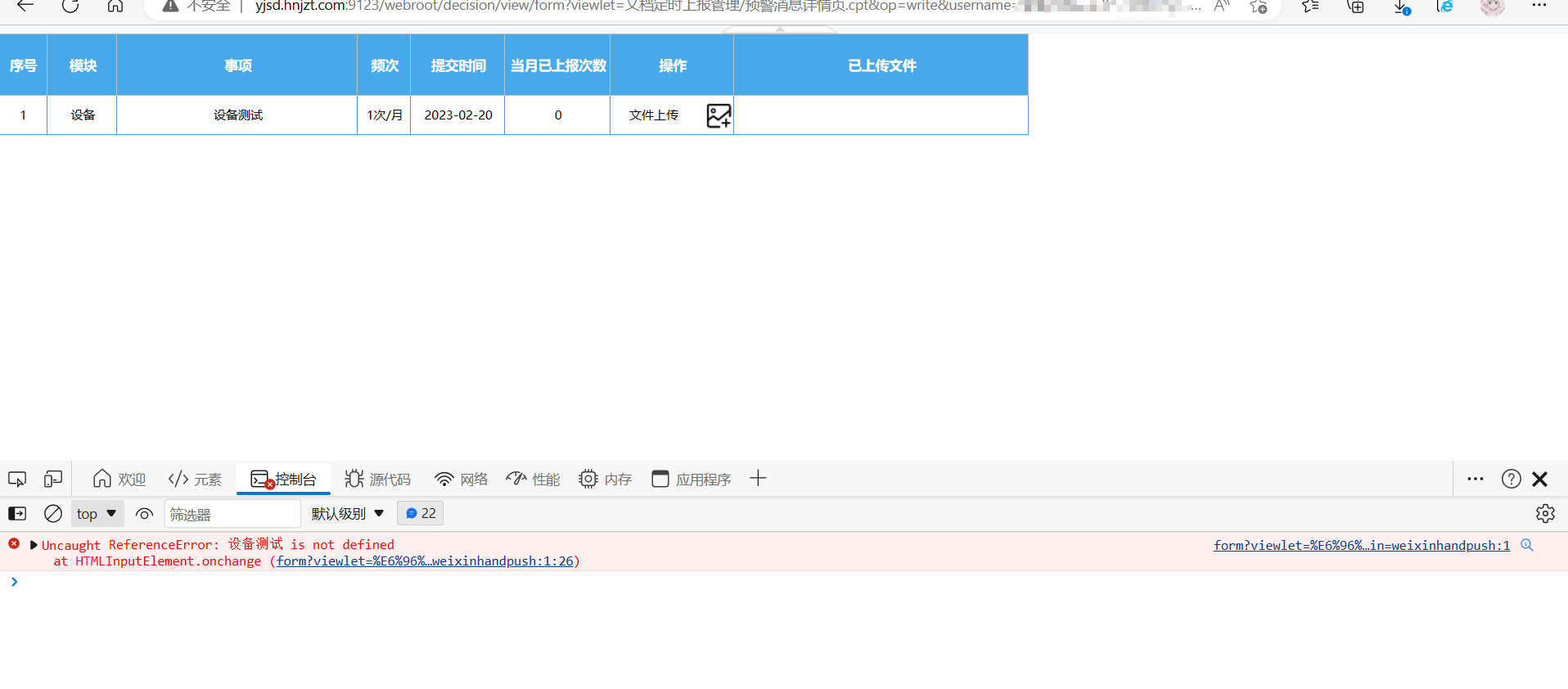The image size is (1568, 689).
Task: Switch to the 元素 tab
Action: click(195, 479)
